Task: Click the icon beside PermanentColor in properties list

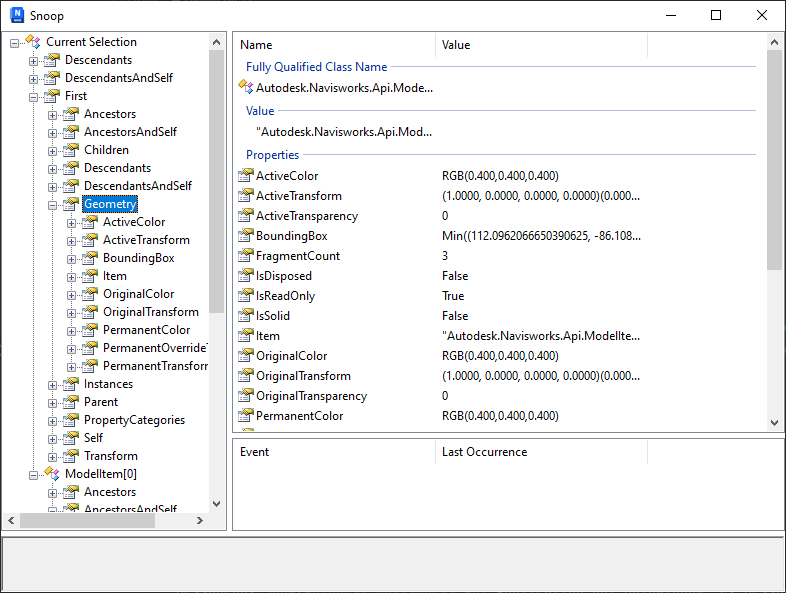Action: pos(246,416)
